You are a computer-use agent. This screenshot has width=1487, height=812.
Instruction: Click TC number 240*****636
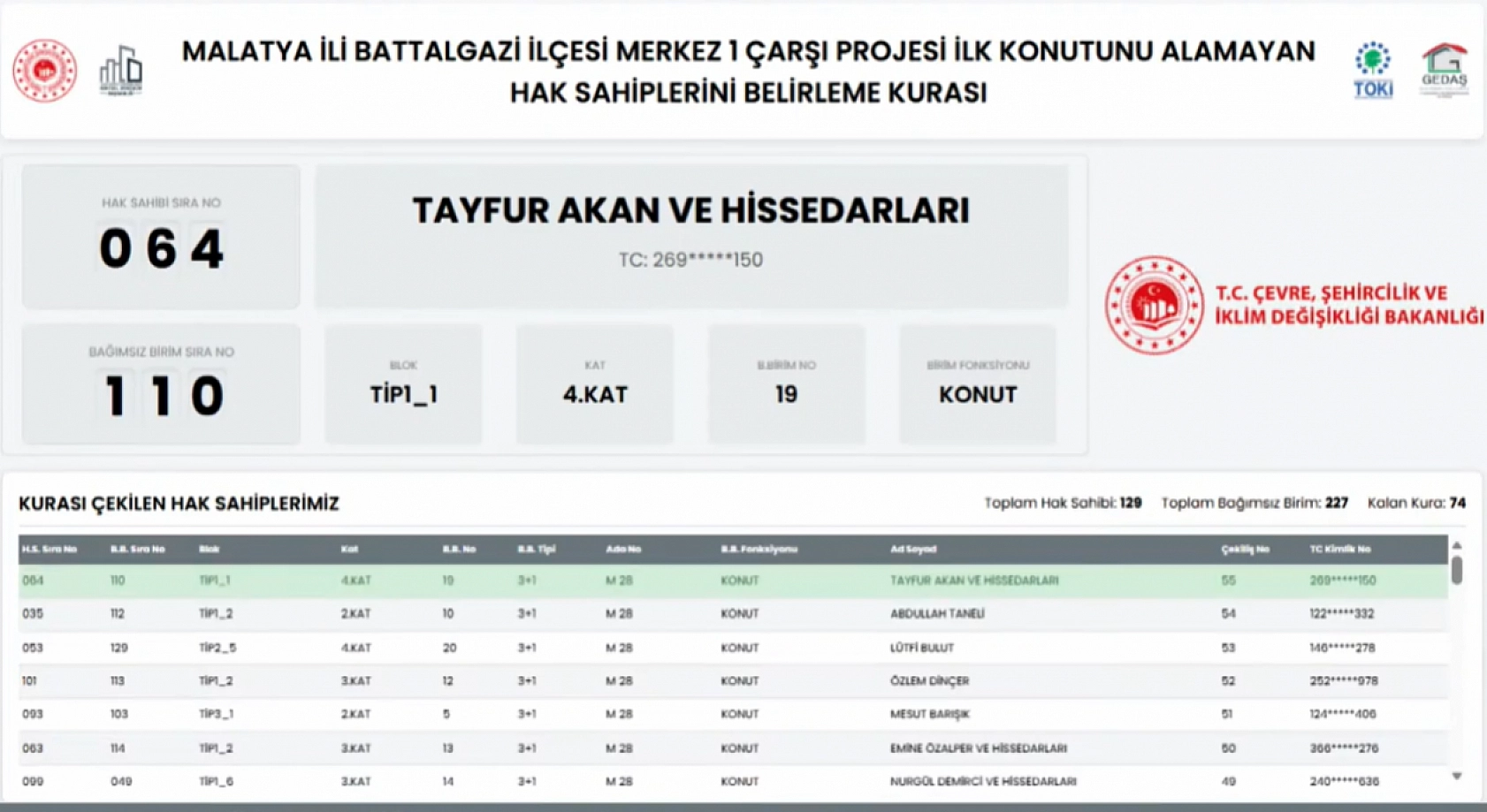click(1345, 781)
